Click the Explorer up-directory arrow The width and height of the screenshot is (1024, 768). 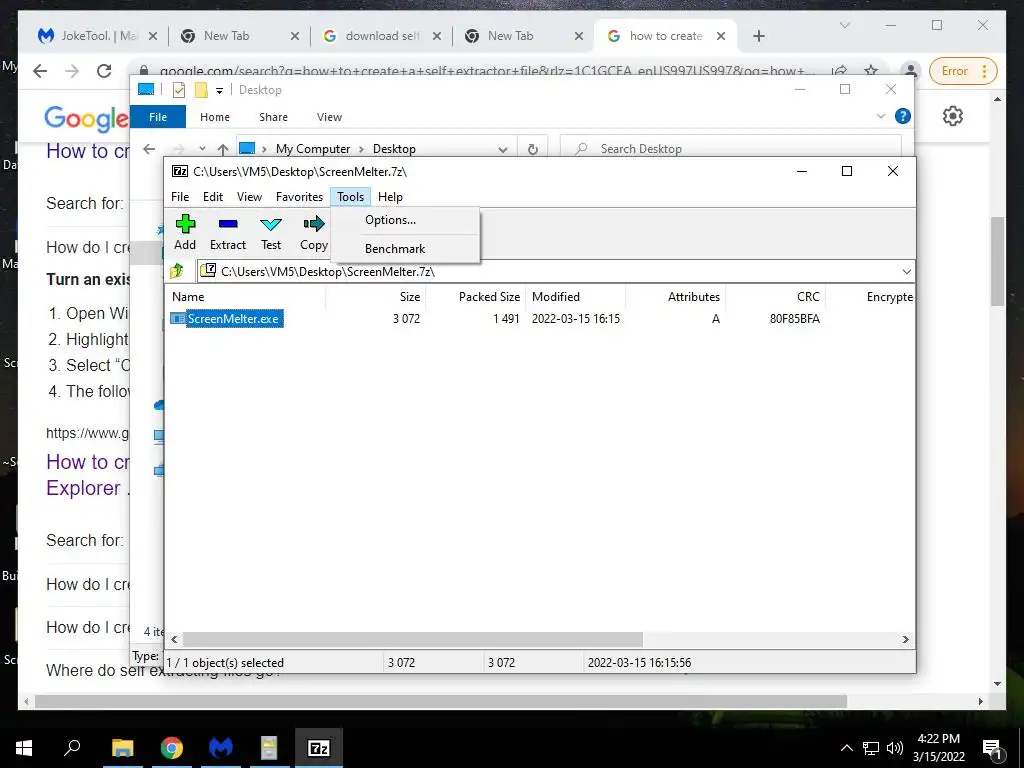tap(223, 149)
